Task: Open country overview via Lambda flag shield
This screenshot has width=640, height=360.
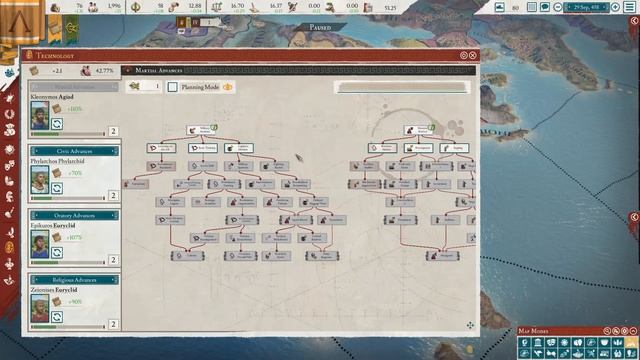Action: [x=21, y=22]
